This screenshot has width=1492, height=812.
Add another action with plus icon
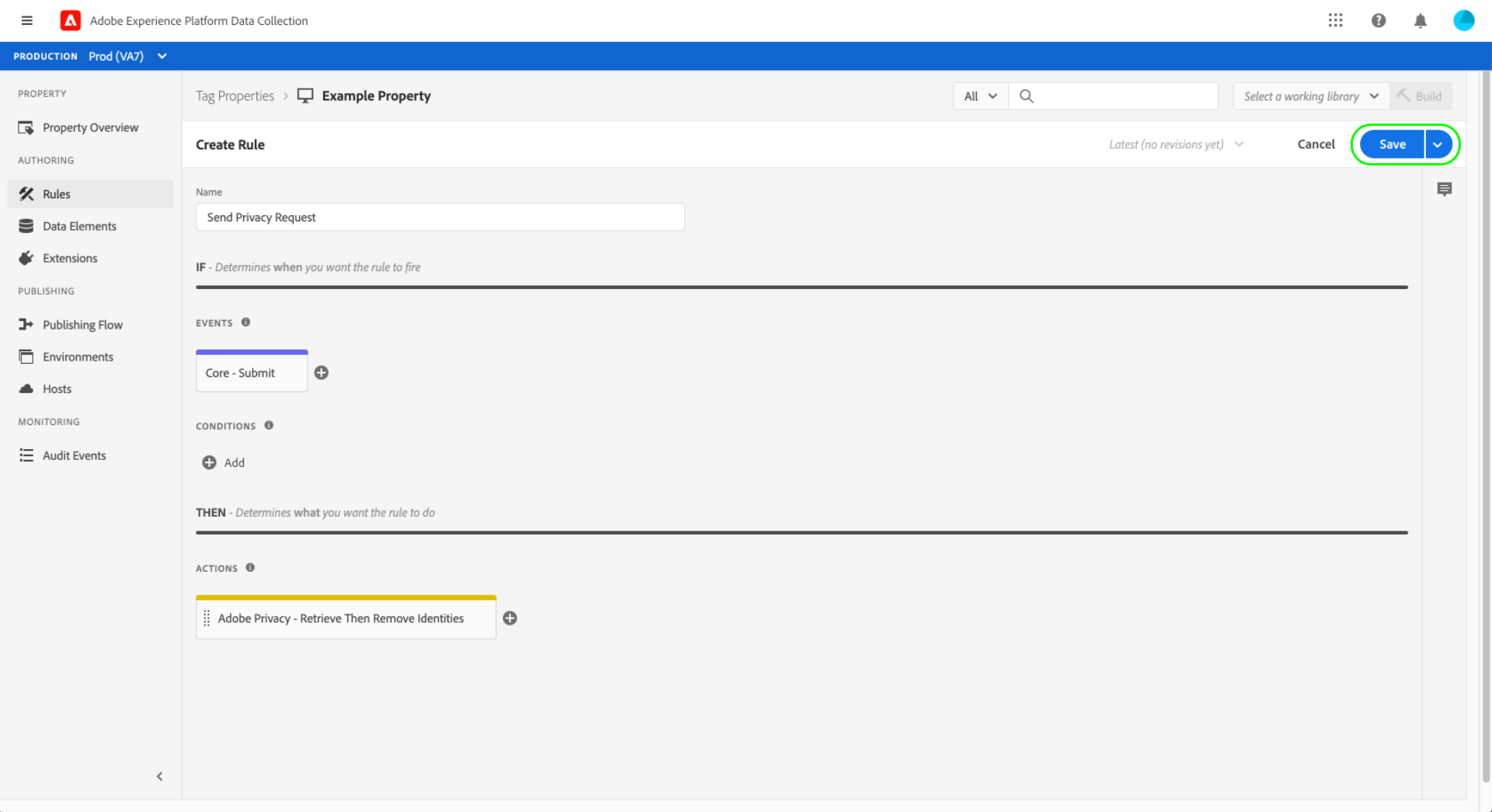510,619
